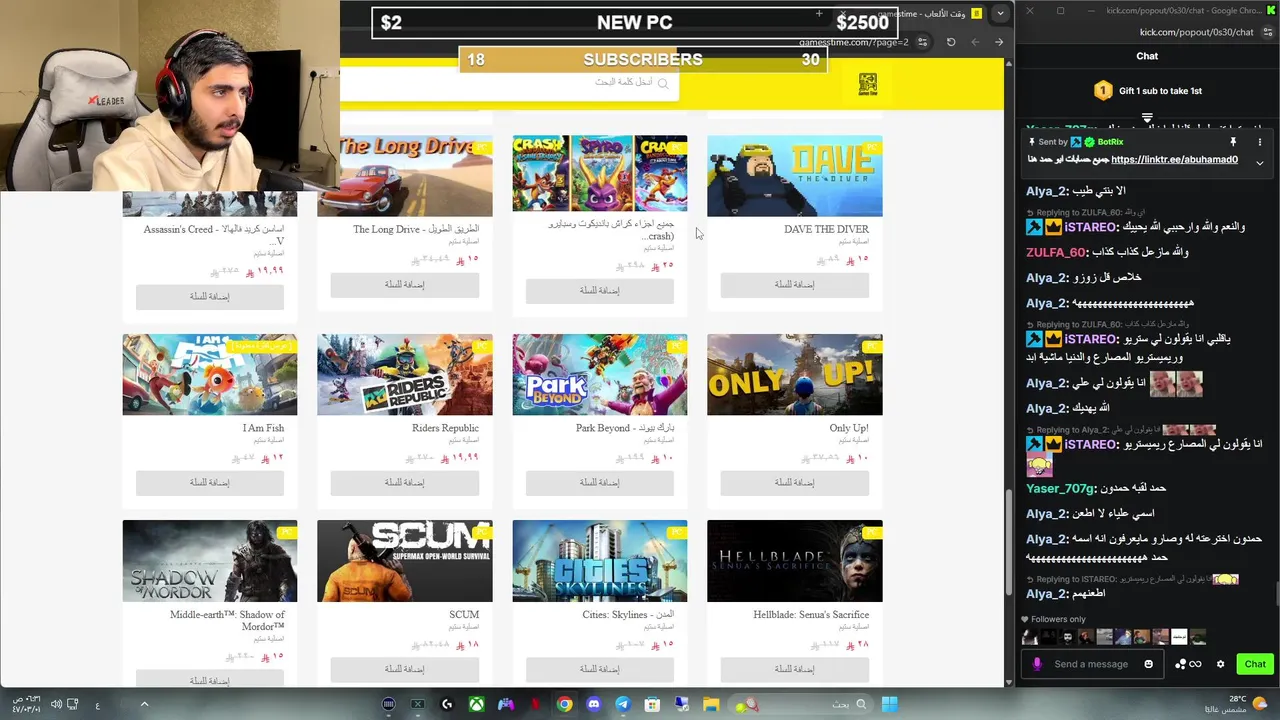Add Park Beyond to cart

click(599, 482)
